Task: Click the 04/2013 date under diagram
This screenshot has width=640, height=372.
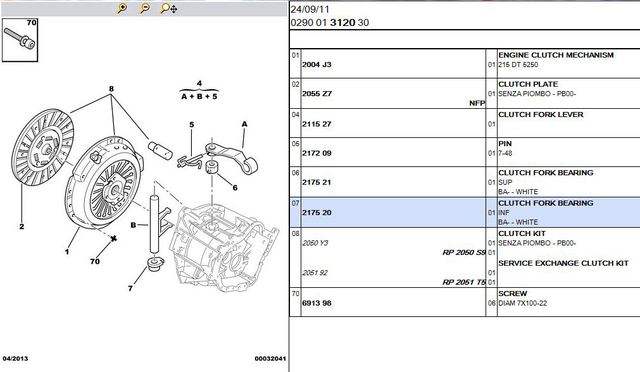Action: click(x=15, y=359)
